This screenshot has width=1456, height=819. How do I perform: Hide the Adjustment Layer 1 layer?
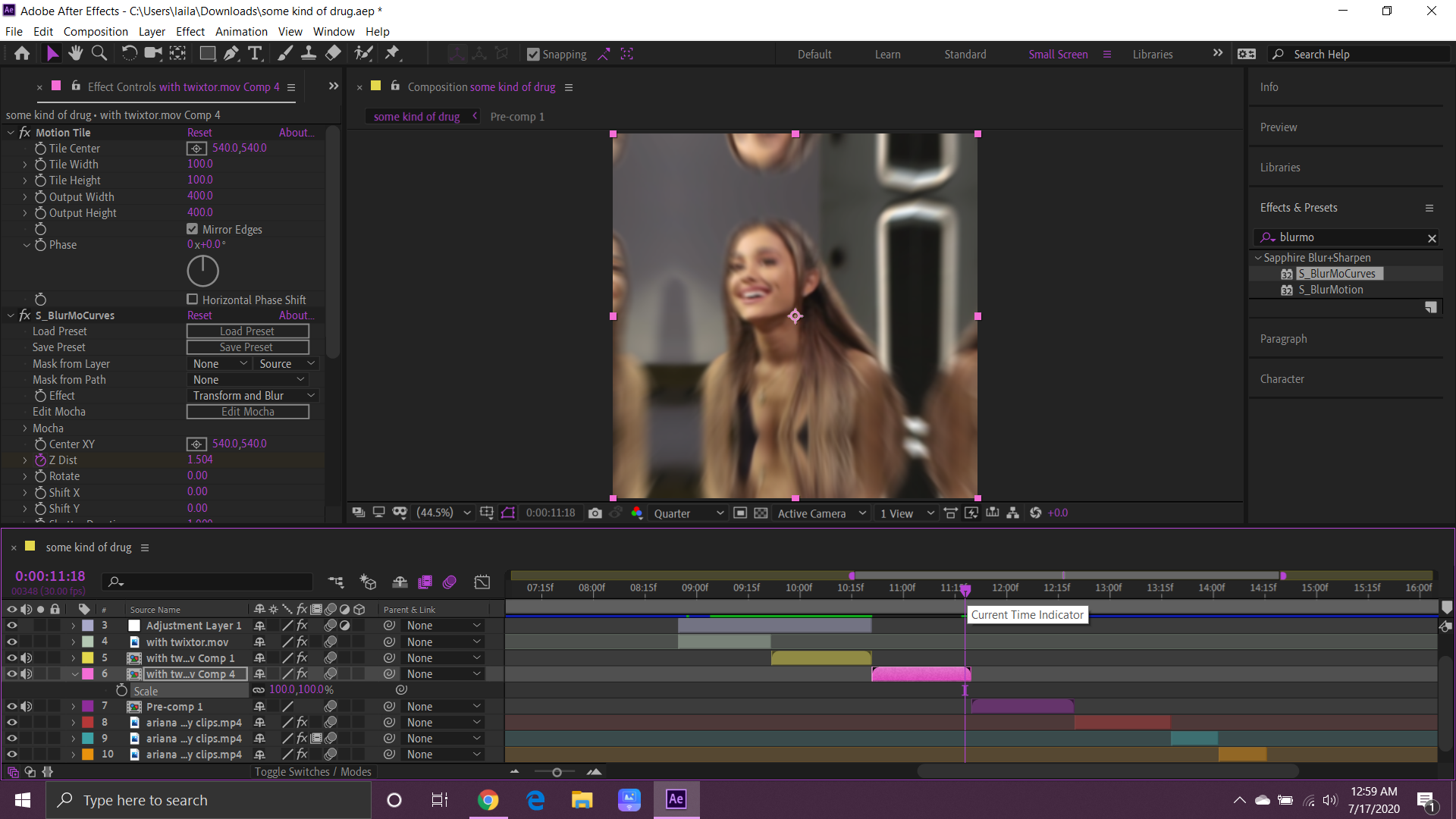12,625
